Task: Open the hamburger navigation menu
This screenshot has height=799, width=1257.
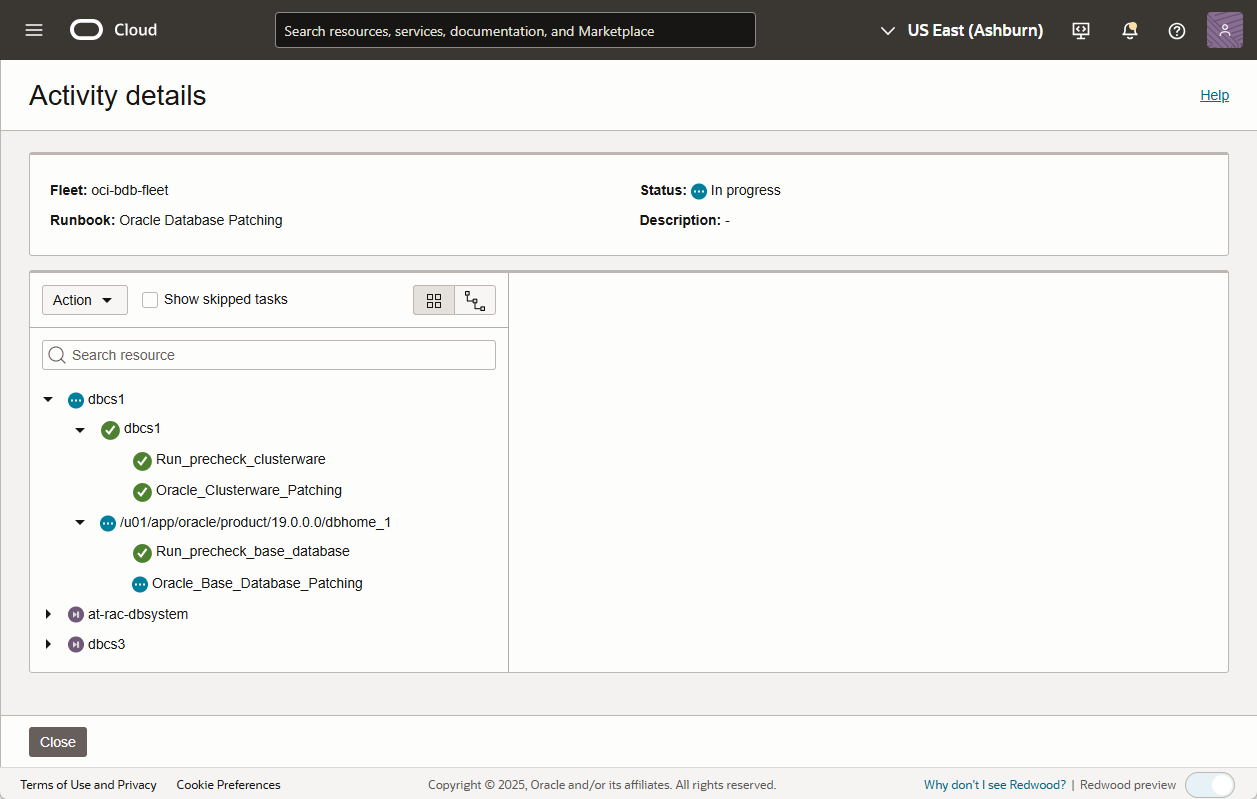Action: click(x=34, y=30)
